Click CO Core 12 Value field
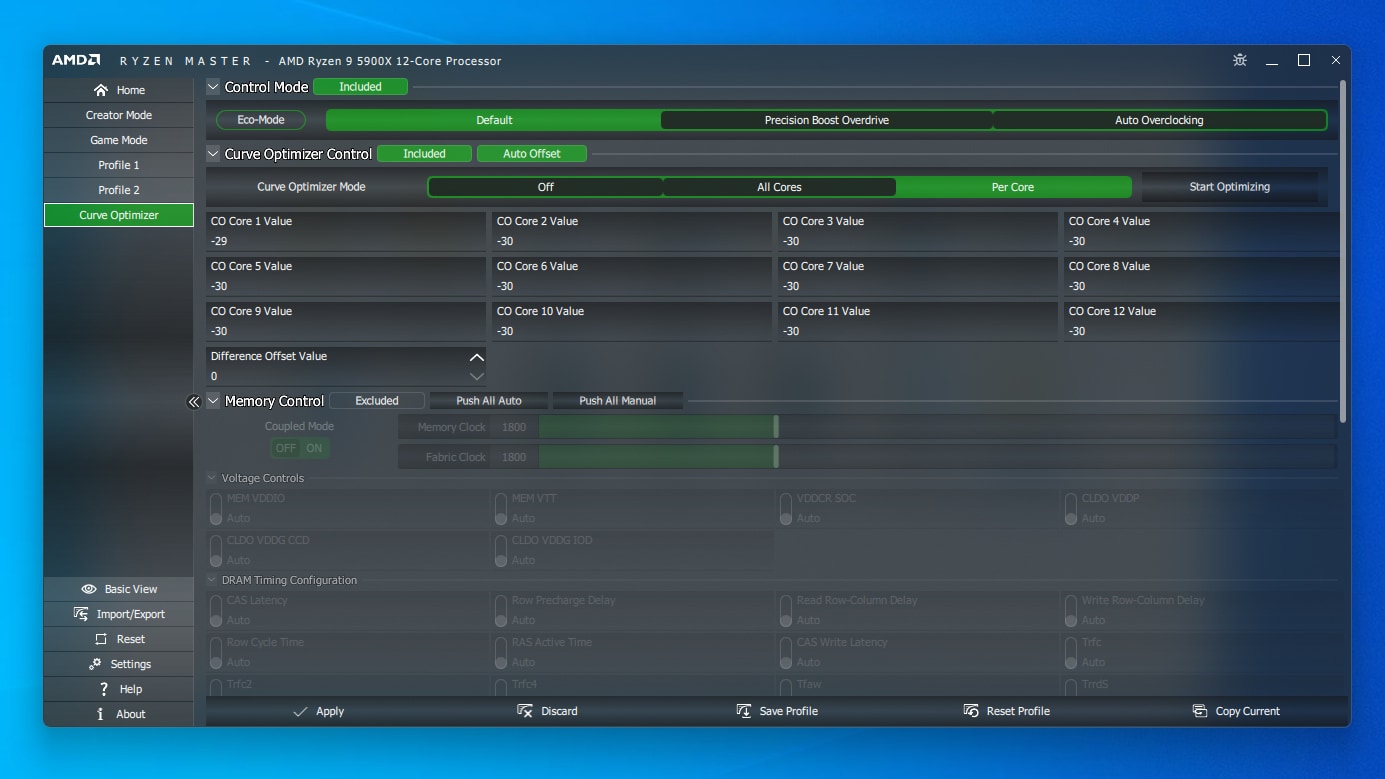1385x779 pixels. coord(1201,321)
